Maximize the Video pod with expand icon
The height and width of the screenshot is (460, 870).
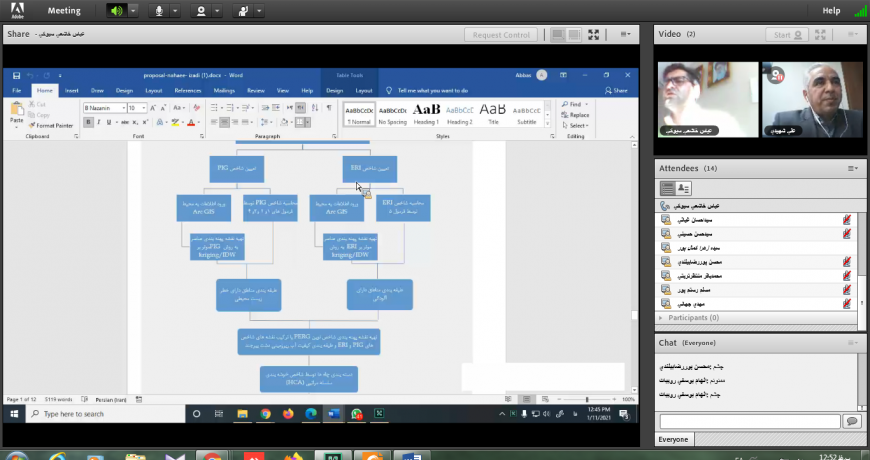(821, 34)
